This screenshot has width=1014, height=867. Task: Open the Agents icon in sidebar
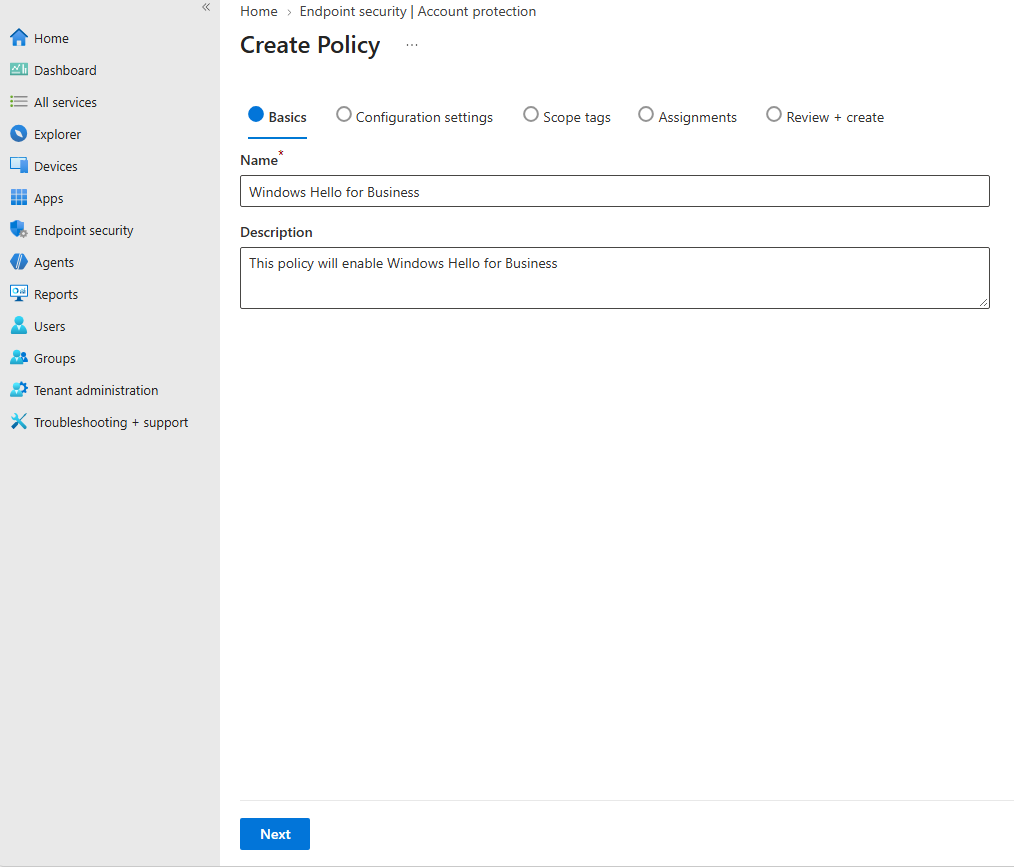19,262
